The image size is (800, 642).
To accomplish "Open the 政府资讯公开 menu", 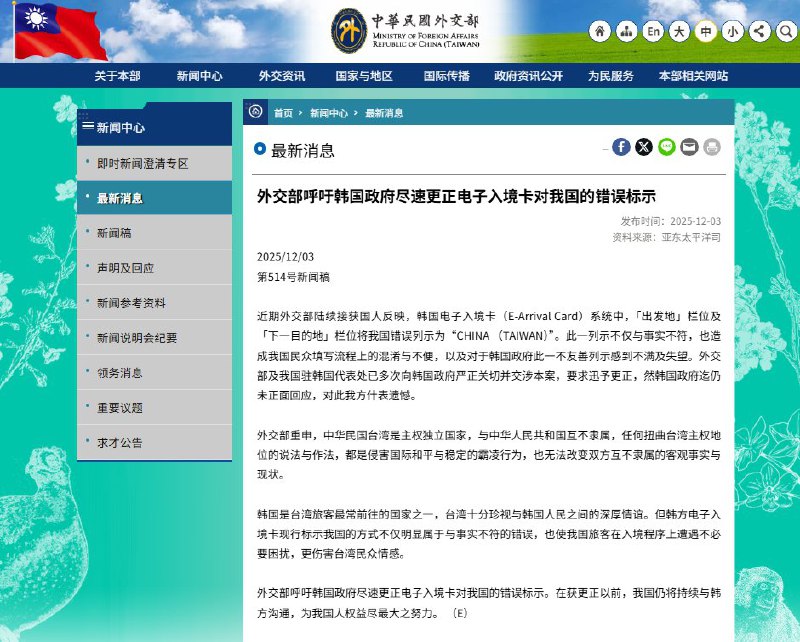I will pos(529,76).
